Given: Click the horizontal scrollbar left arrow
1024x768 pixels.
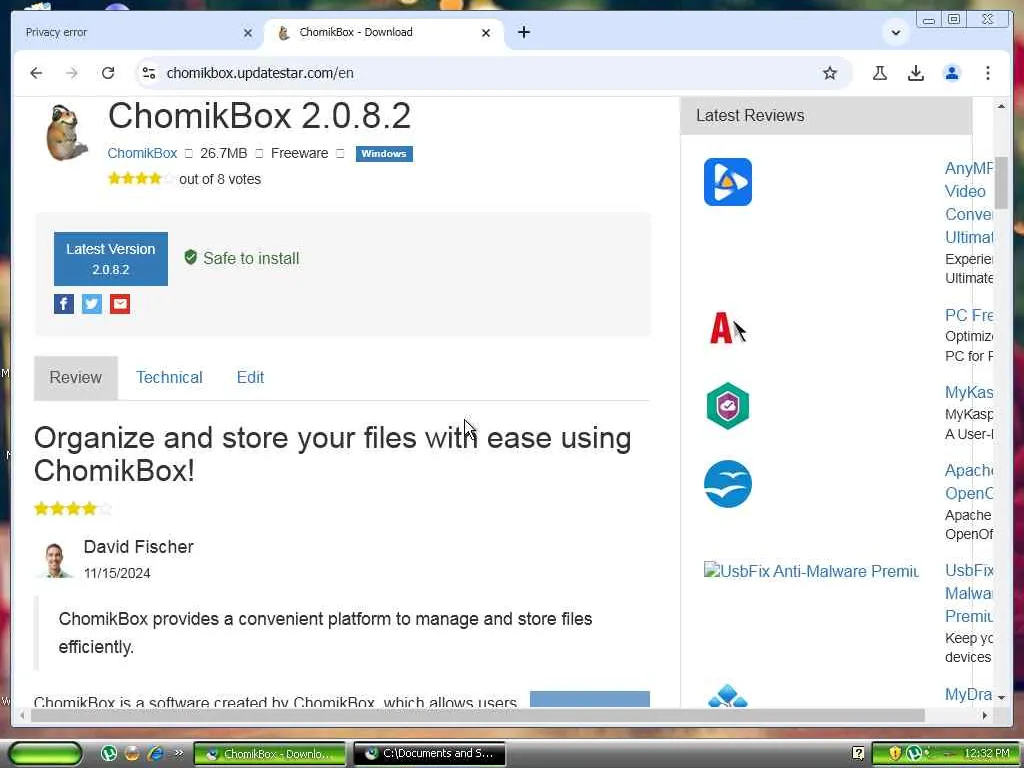Looking at the screenshot, I should [22, 716].
